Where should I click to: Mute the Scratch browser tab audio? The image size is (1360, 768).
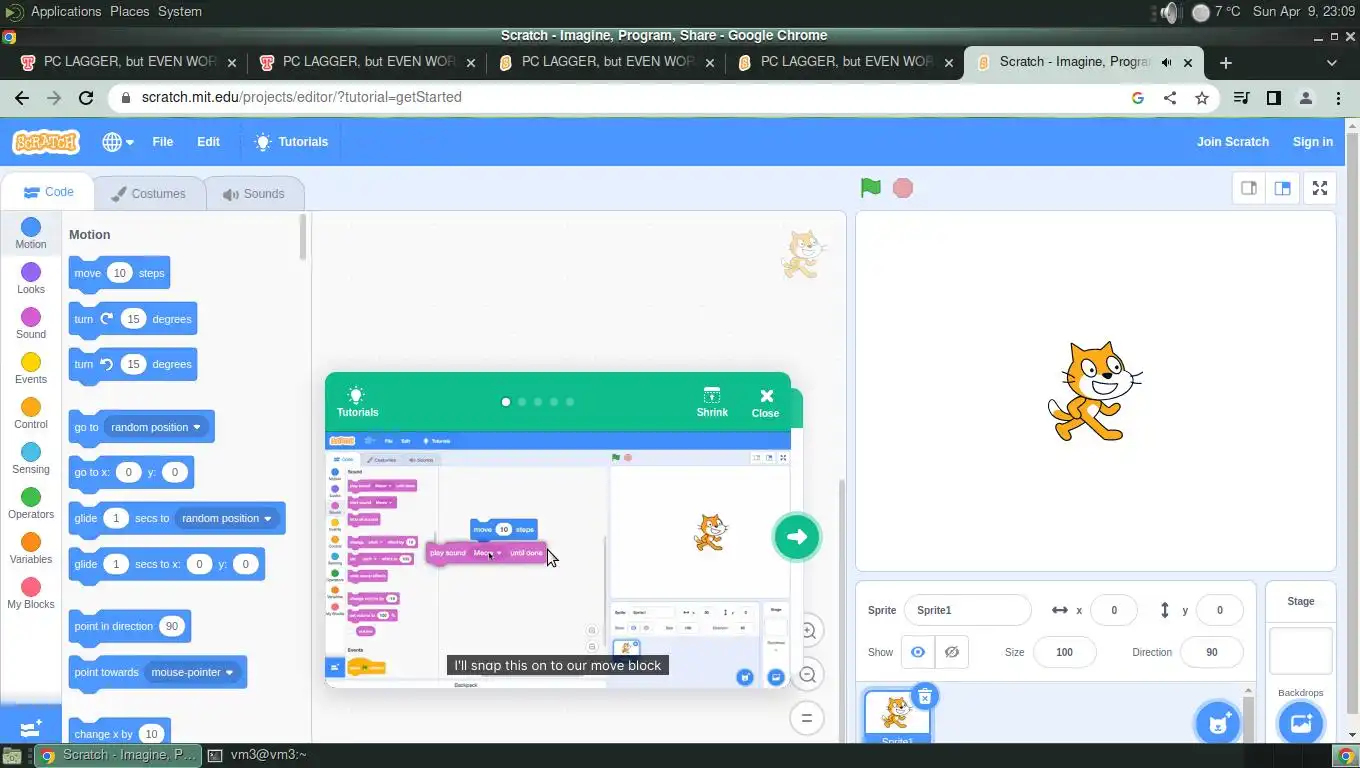pos(1166,62)
